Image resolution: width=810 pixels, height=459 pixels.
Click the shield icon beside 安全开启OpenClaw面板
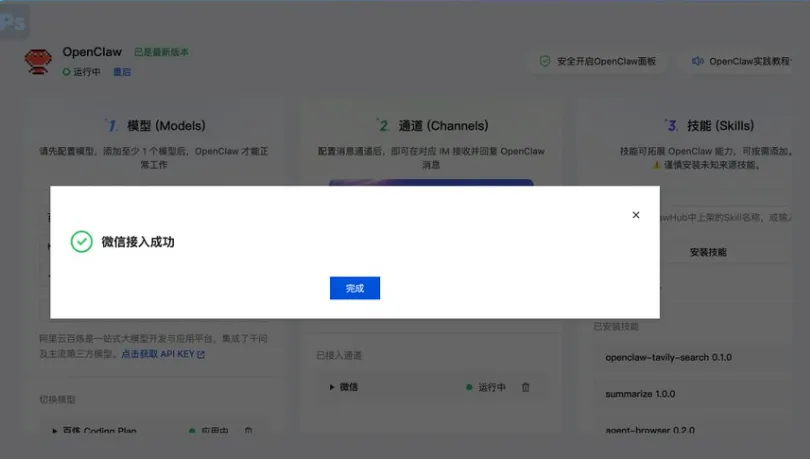pos(545,61)
